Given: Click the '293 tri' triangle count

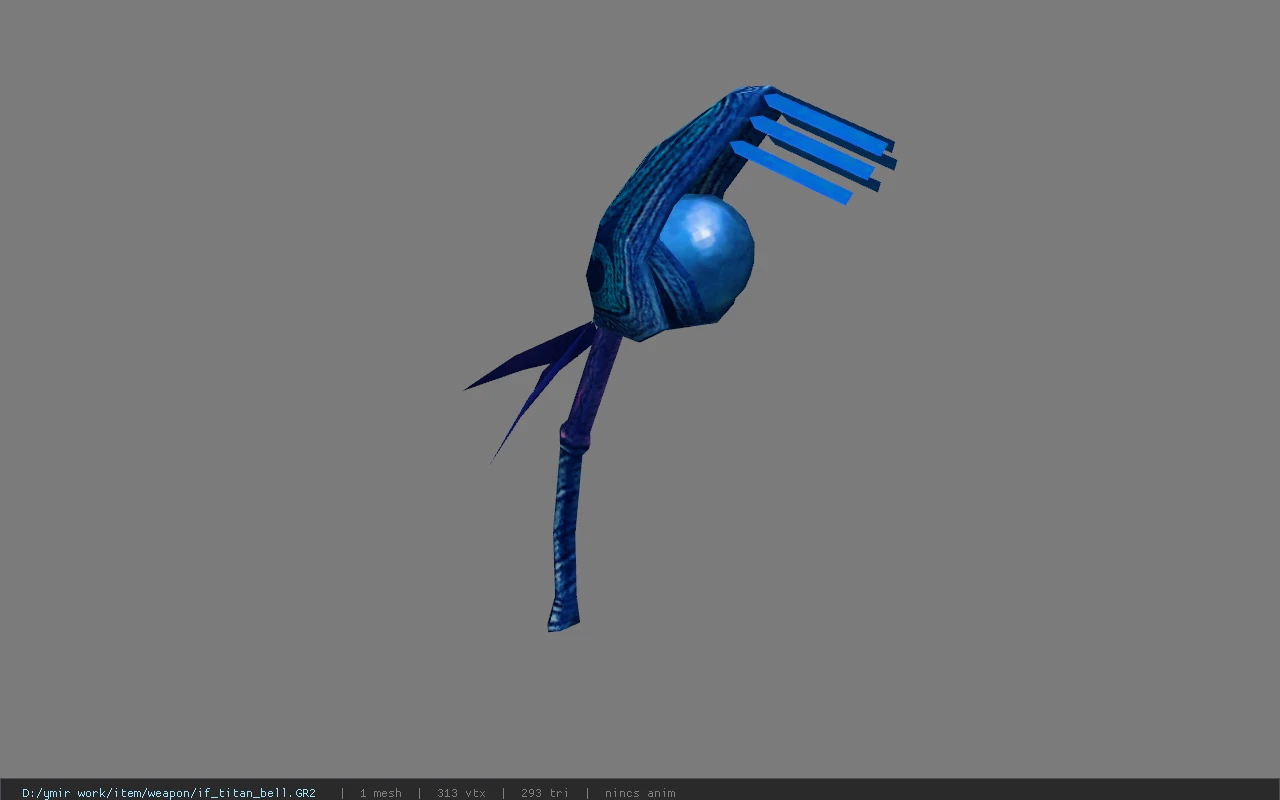Looking at the screenshot, I should point(545,793).
